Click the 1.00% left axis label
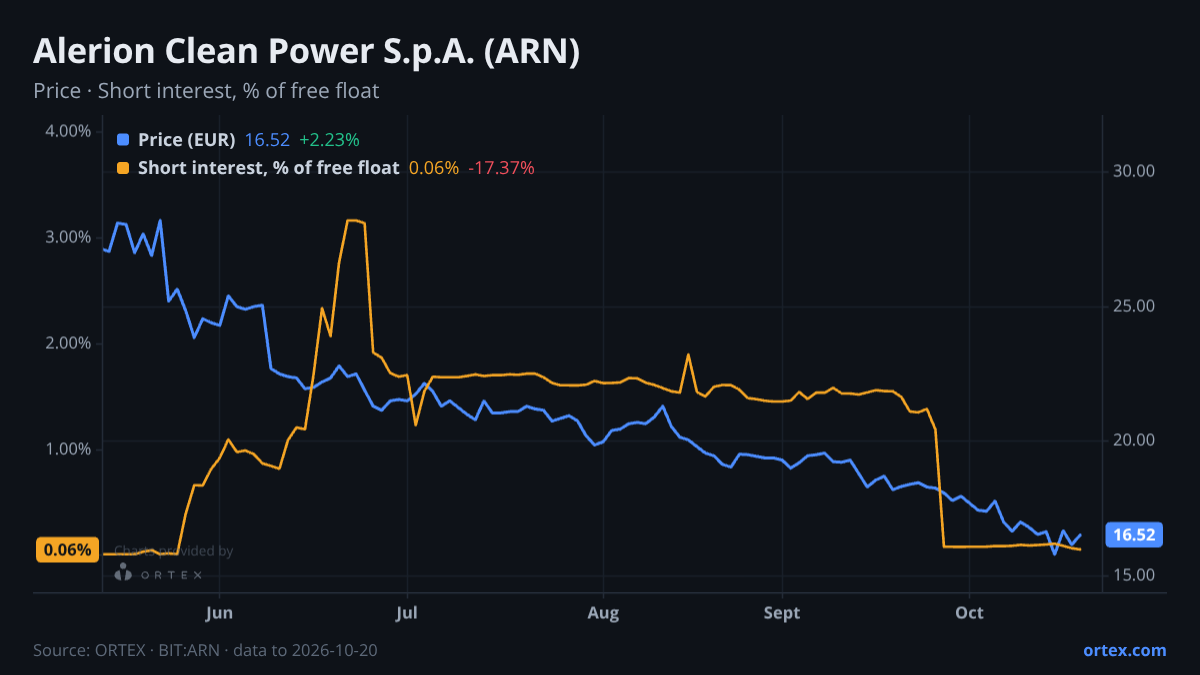Screen dimensions: 1200x675 click(x=68, y=449)
